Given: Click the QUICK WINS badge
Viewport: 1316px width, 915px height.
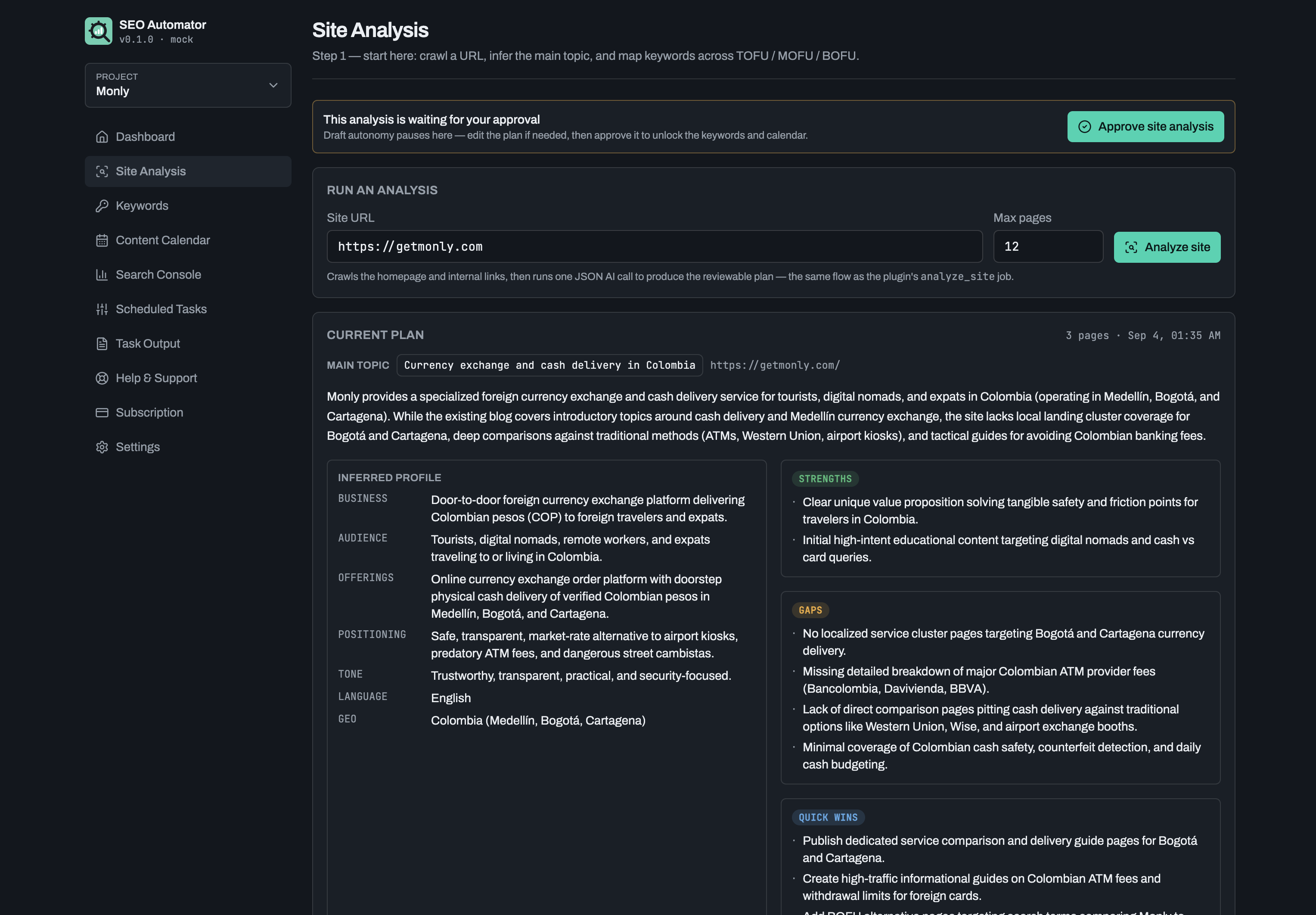Looking at the screenshot, I should tap(828, 818).
